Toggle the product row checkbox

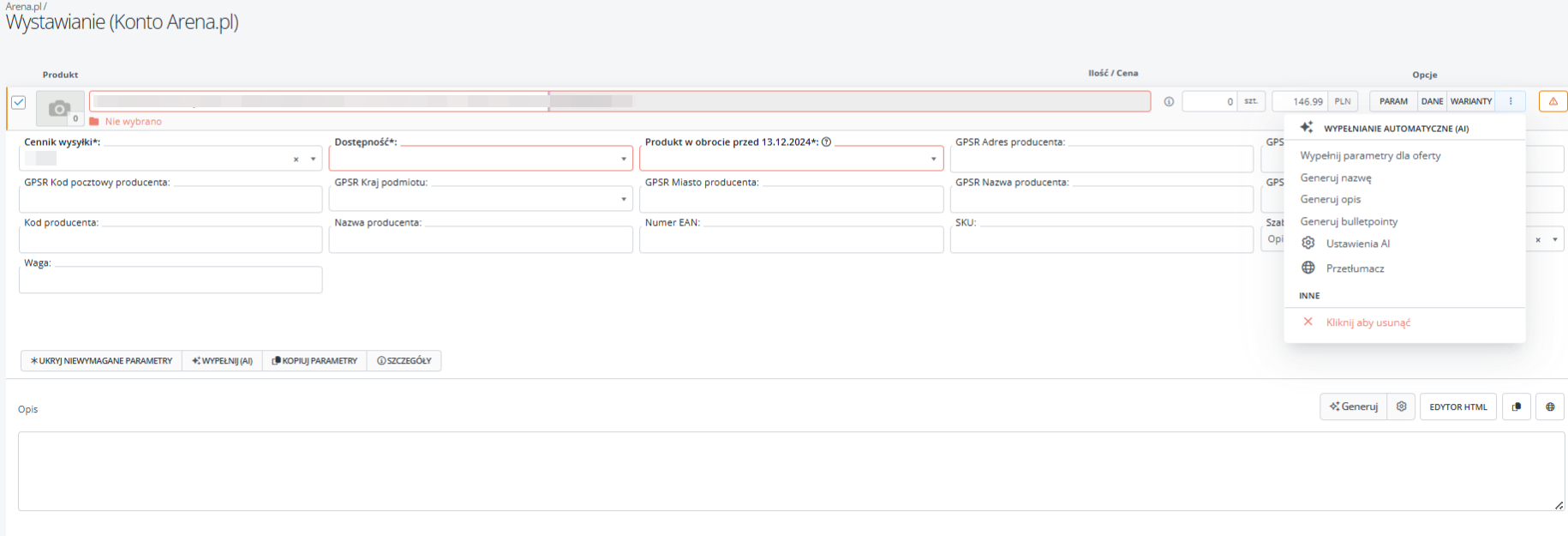tap(19, 102)
